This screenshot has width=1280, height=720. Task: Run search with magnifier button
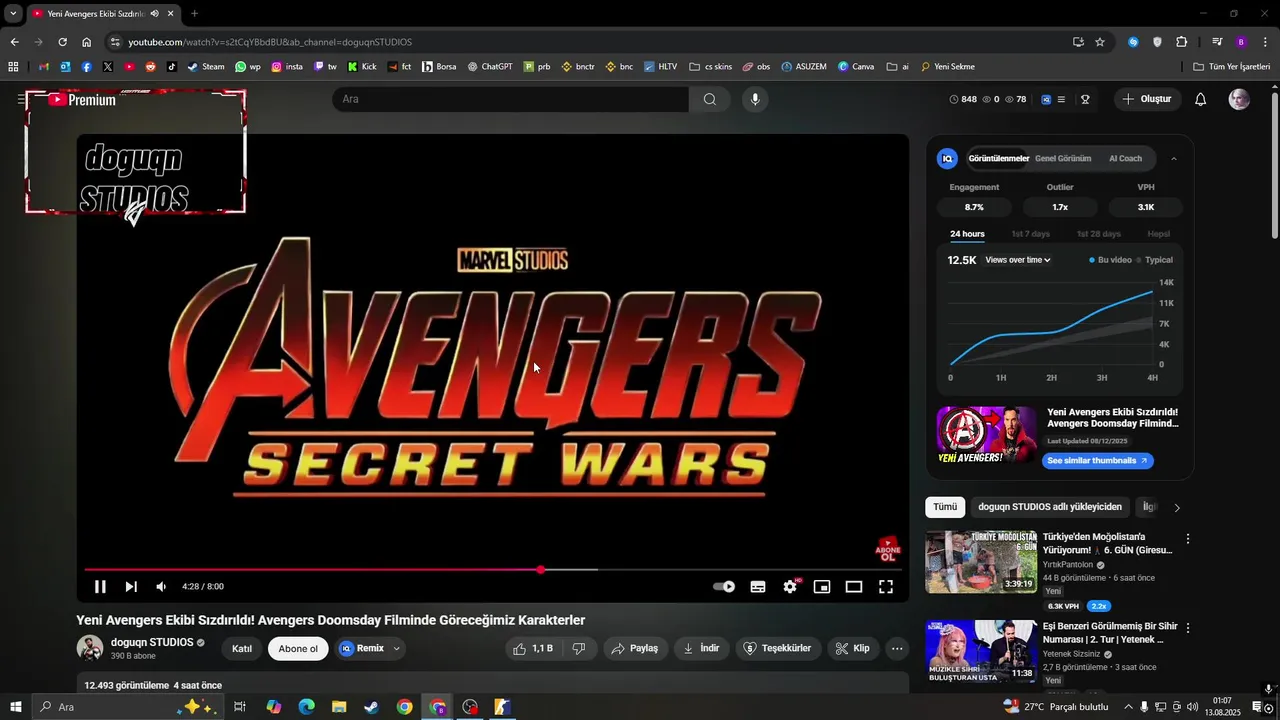click(710, 99)
